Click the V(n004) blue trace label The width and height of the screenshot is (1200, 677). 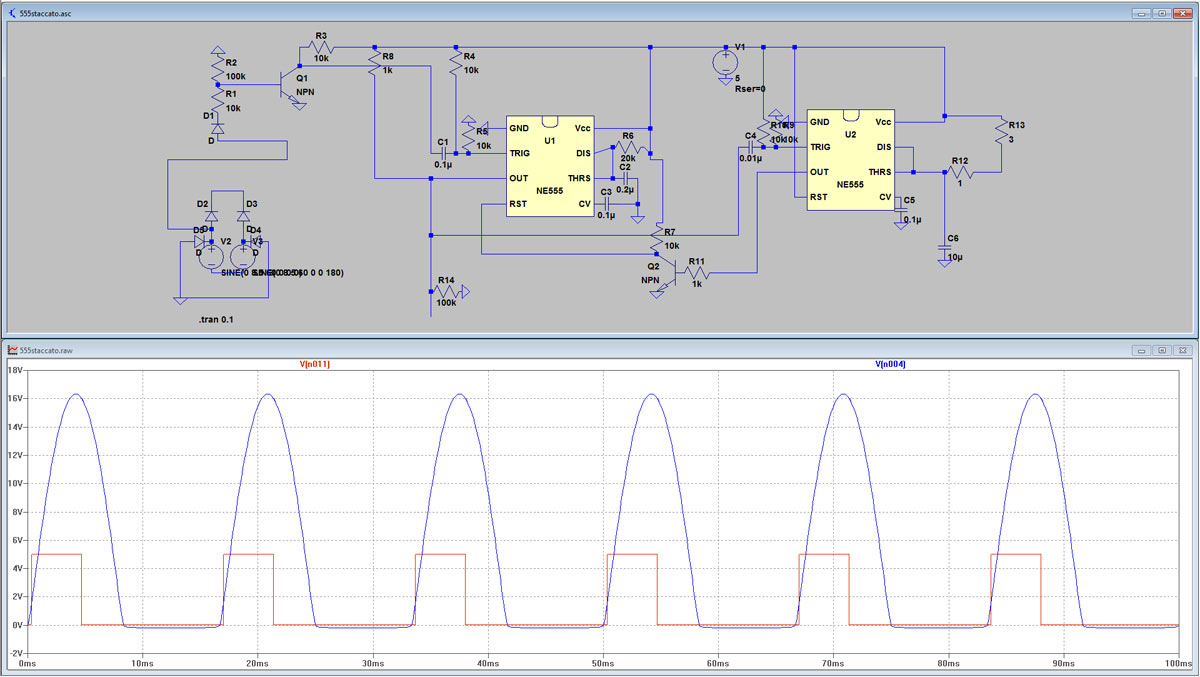pos(891,365)
